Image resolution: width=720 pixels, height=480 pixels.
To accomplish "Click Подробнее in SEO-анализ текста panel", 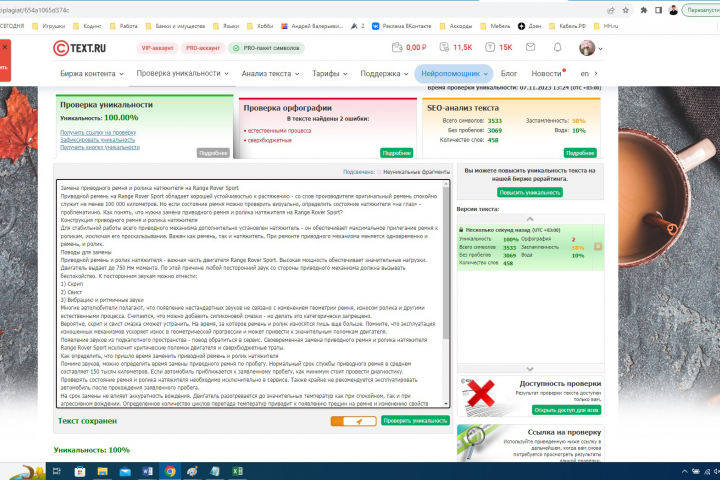I will point(580,153).
